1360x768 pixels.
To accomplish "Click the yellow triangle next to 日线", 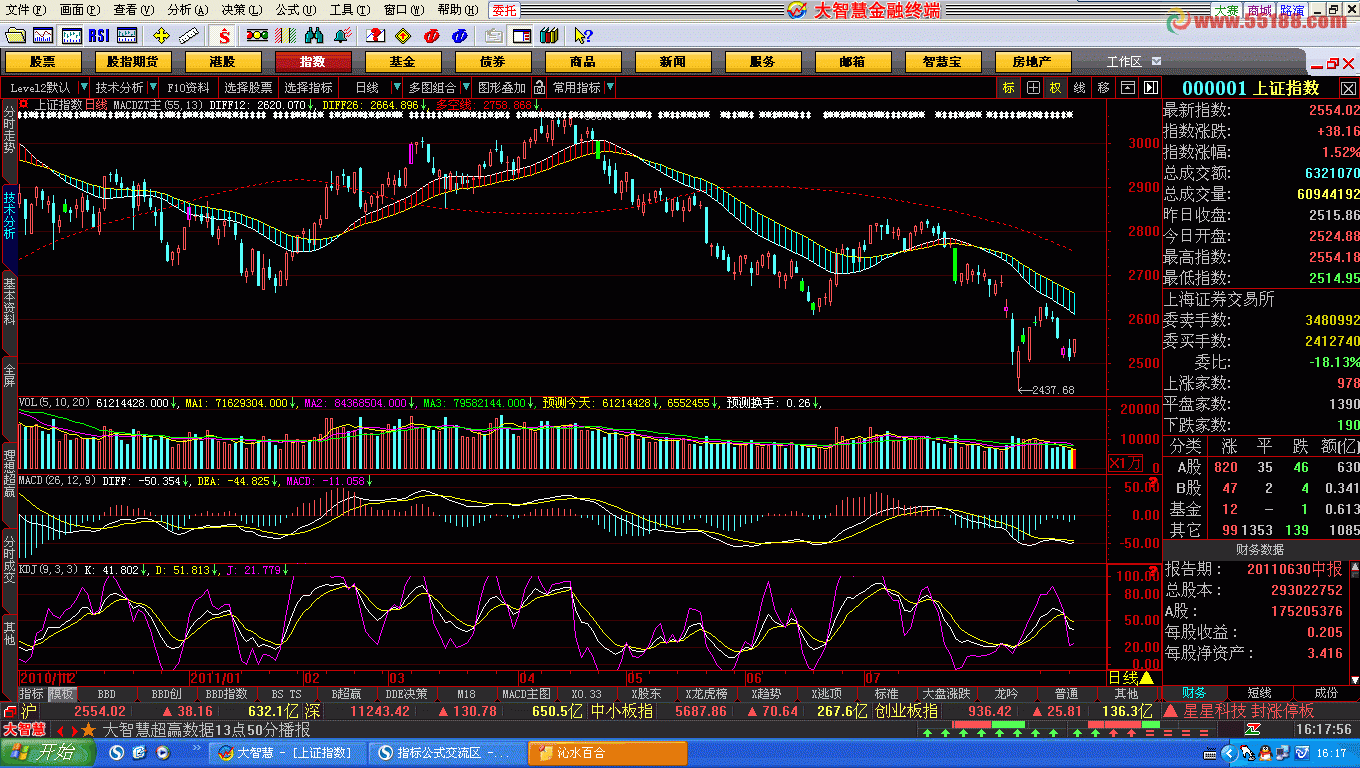I will point(1147,677).
